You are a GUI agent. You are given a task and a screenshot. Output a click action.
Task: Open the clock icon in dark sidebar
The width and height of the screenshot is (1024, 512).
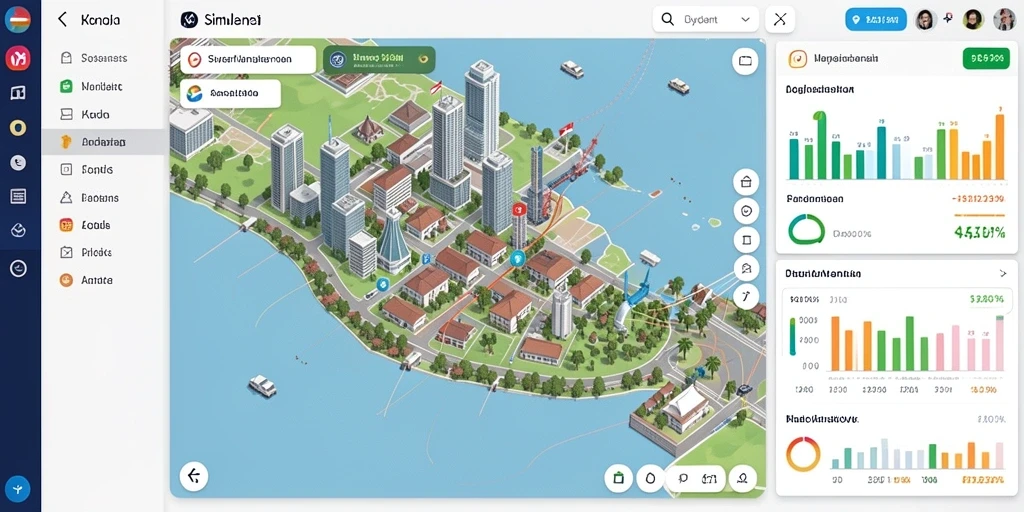click(18, 268)
